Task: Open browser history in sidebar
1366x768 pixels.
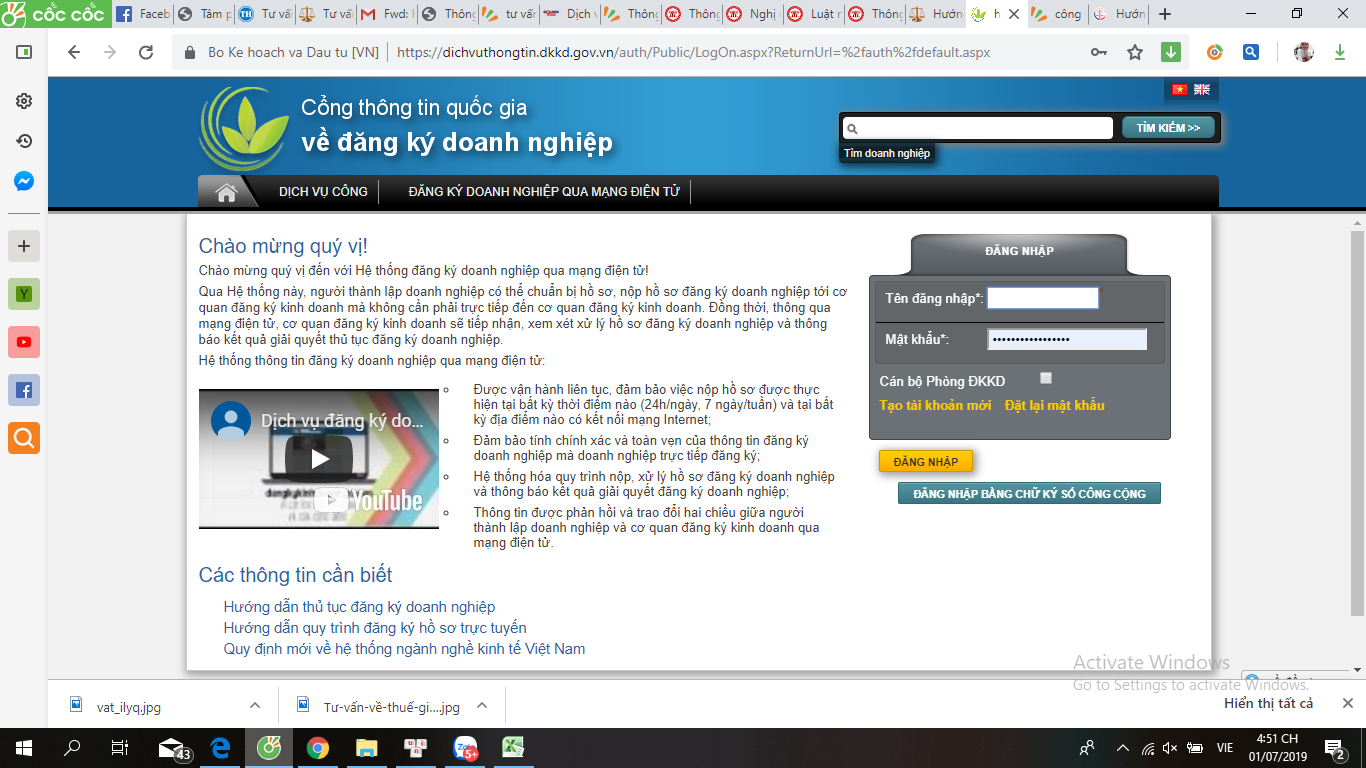Action: click(24, 141)
